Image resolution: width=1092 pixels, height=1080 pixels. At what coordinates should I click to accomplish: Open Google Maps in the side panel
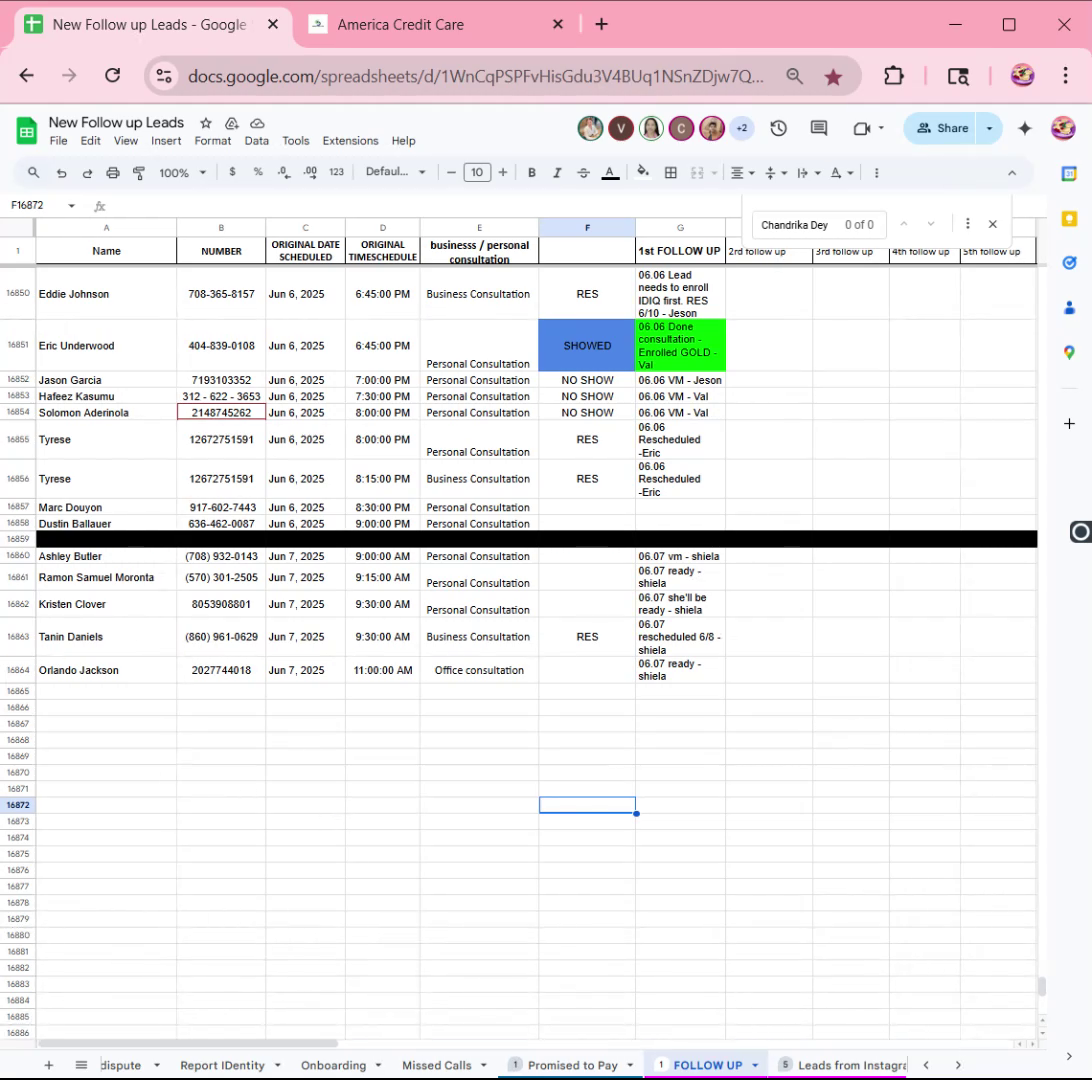1069,352
